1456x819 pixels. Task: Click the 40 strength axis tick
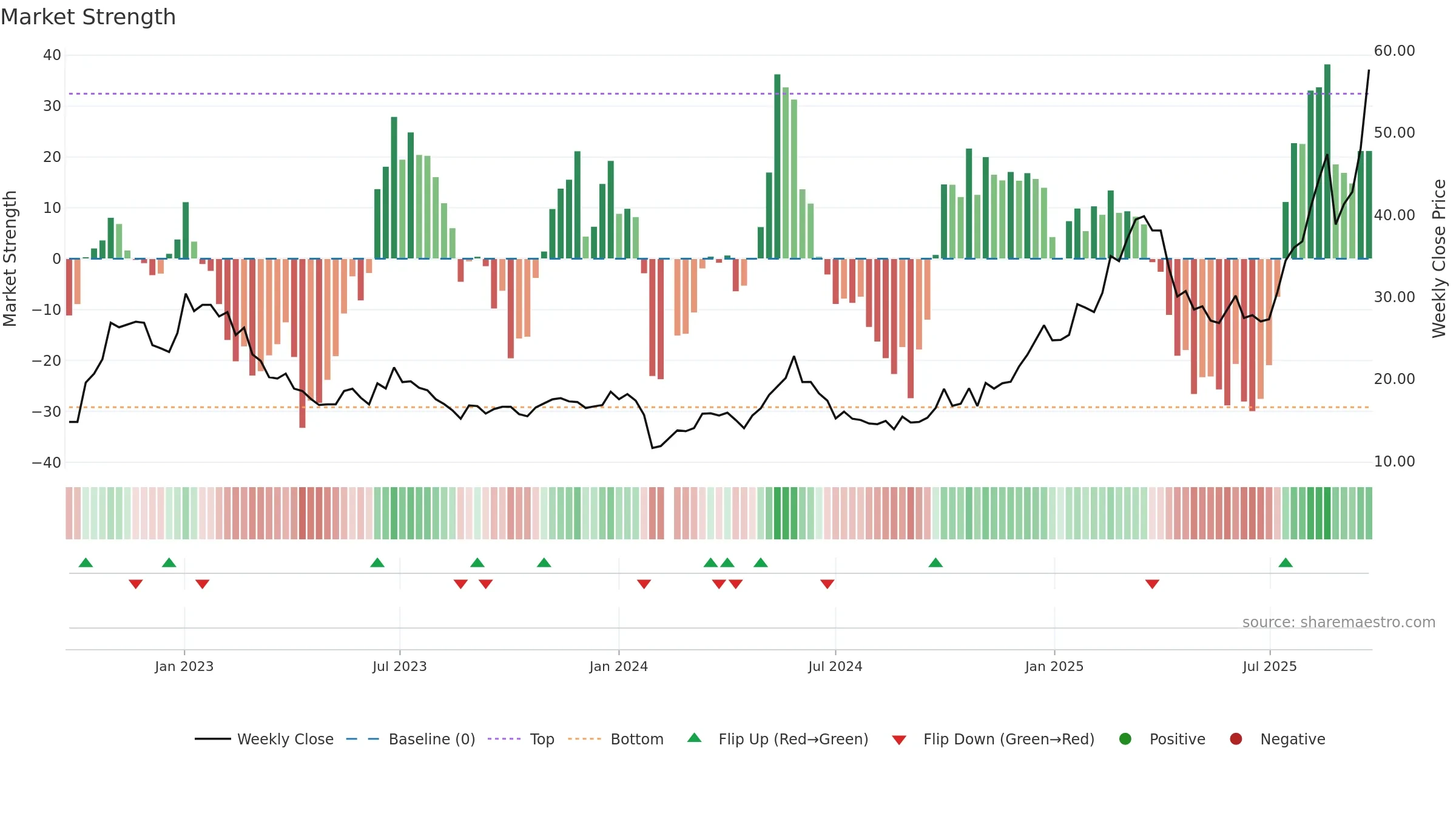[x=52, y=55]
